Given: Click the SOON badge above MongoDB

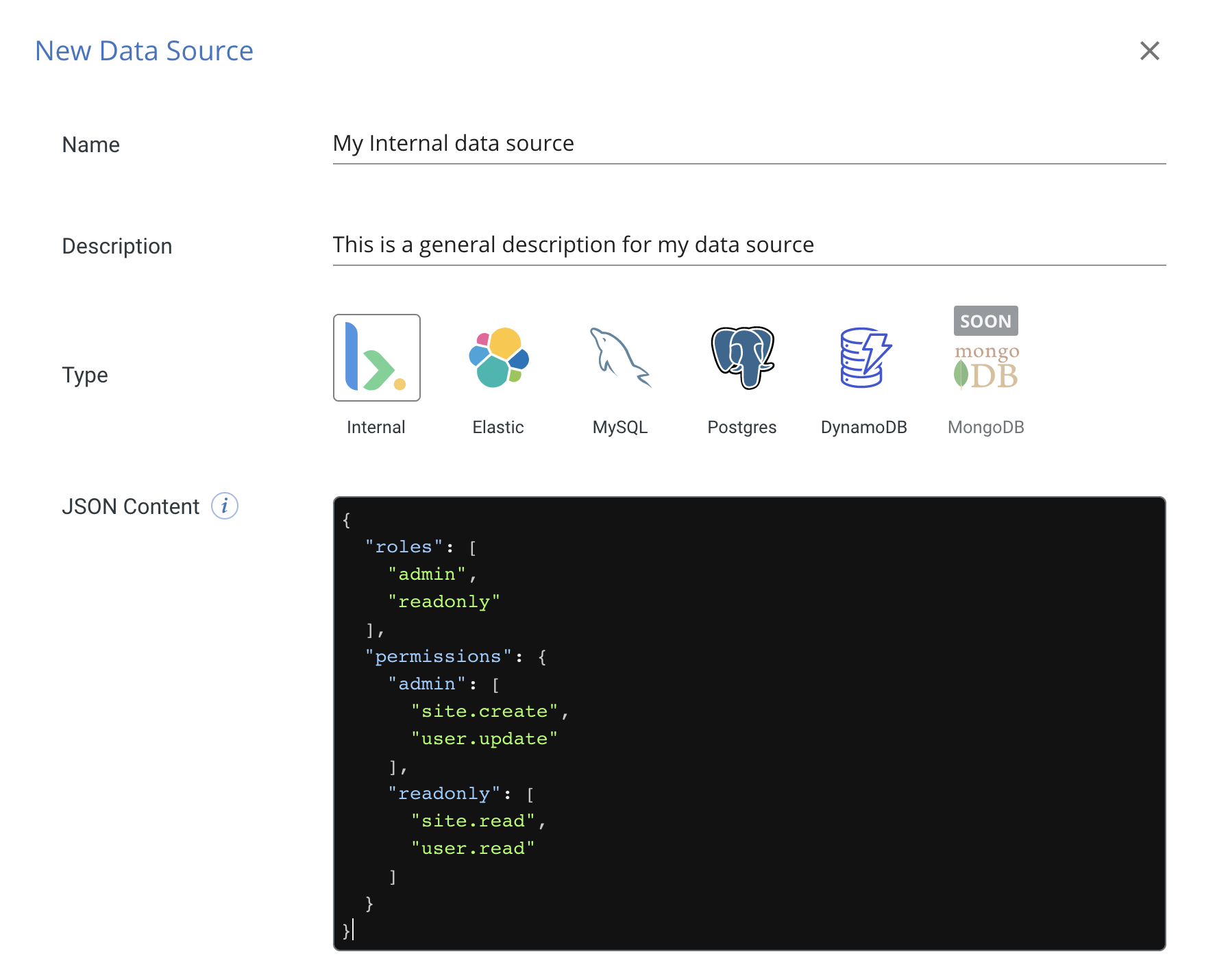Looking at the screenshot, I should click(985, 321).
